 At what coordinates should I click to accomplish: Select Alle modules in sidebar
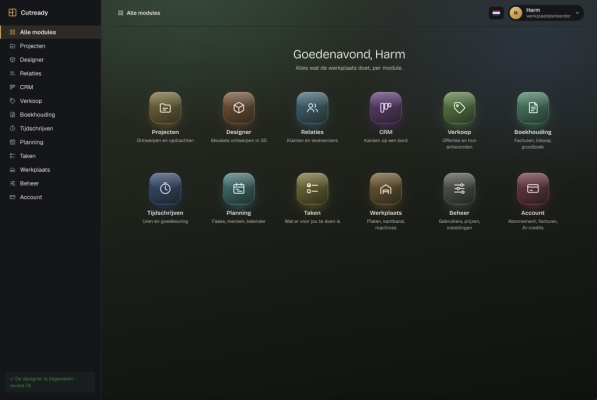pos(51,32)
